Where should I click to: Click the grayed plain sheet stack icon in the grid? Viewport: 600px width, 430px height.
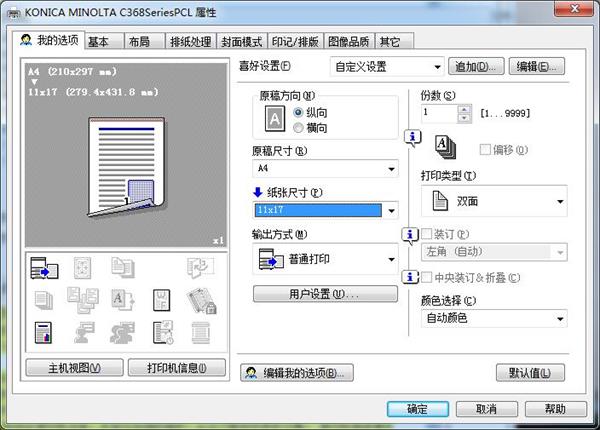coord(44,300)
